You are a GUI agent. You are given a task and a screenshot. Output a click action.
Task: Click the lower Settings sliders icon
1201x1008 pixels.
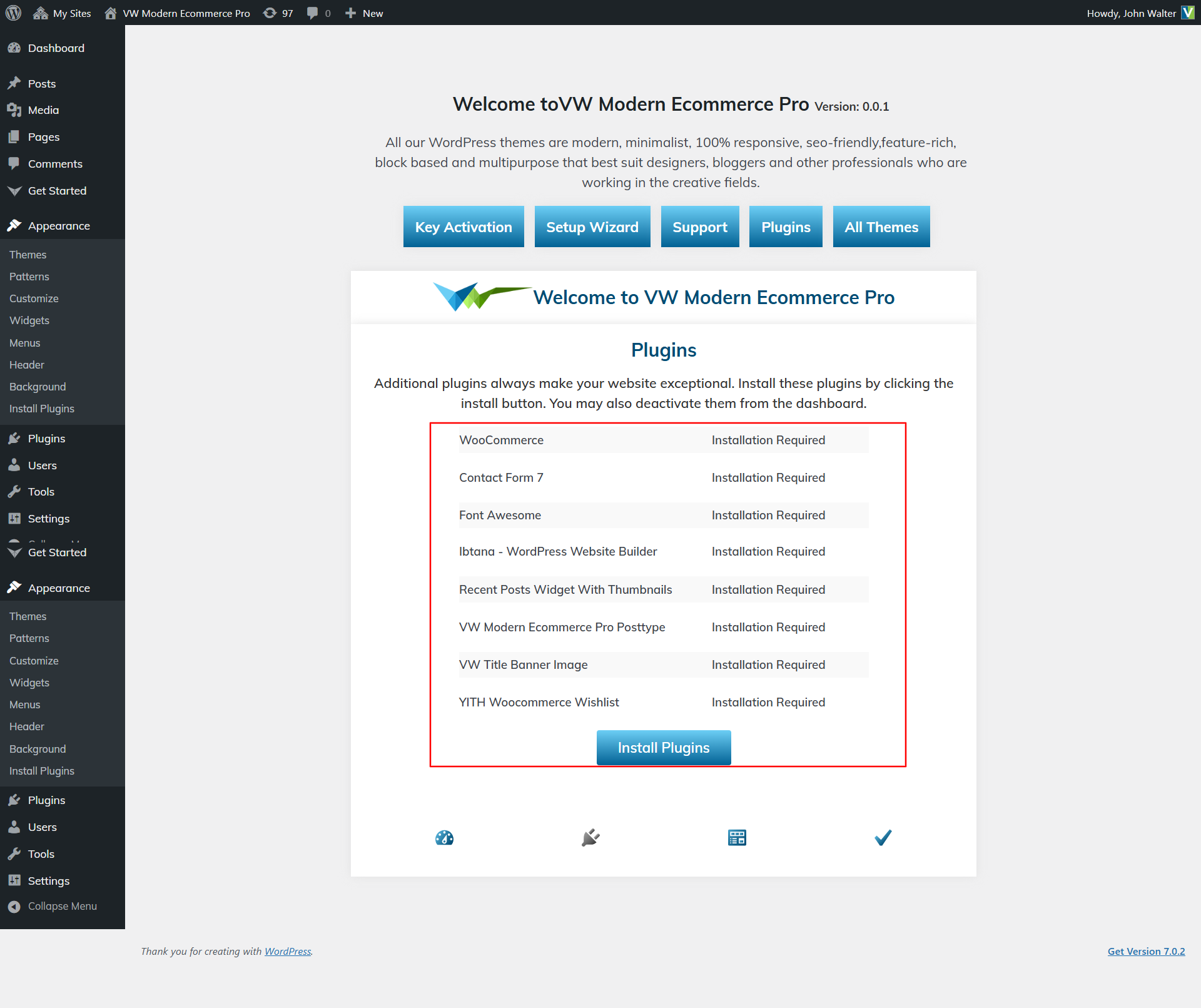point(14,880)
